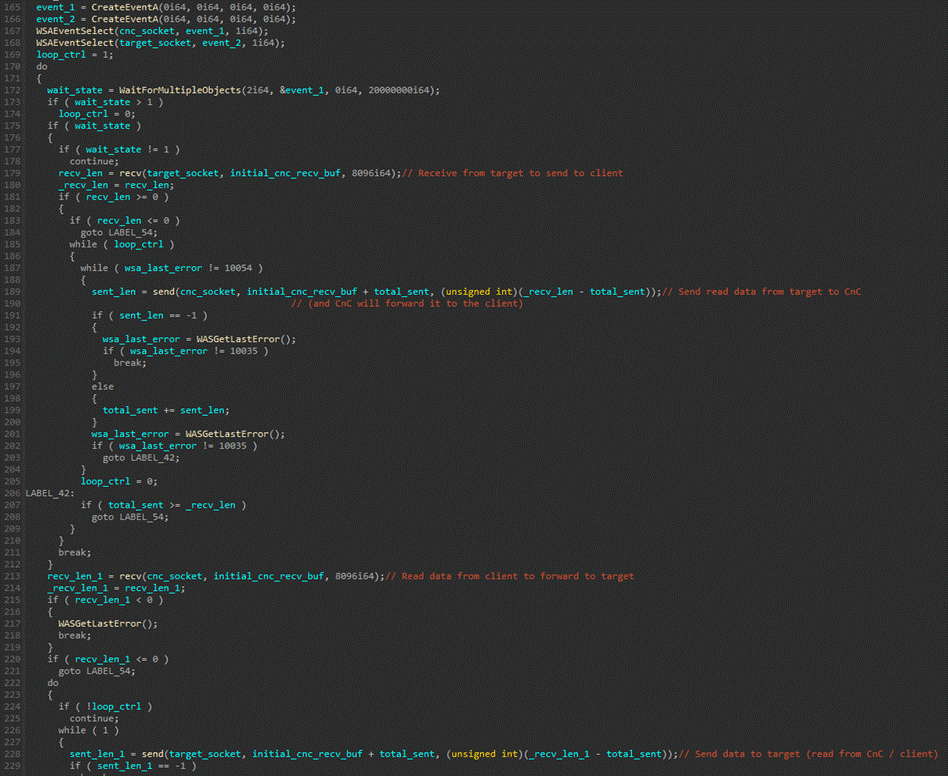This screenshot has width=948, height=776.
Task: Click the 'LABEL_42:' label definition
Action: pyautogui.click(x=50, y=493)
